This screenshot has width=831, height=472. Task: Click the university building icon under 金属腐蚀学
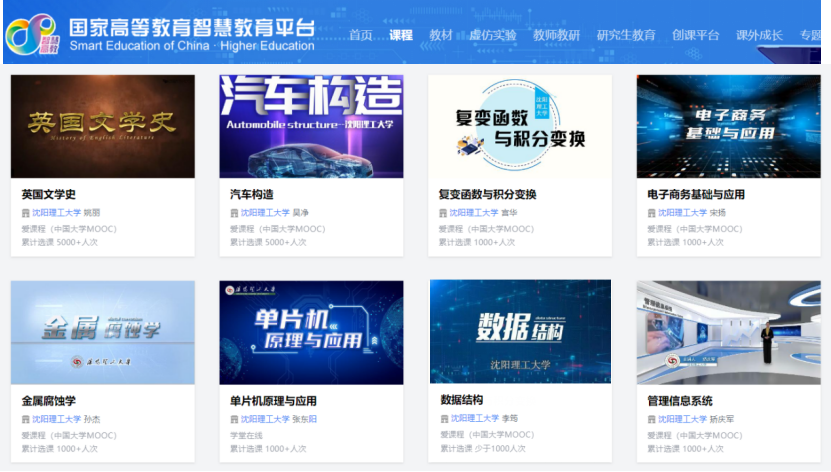tap(25, 420)
